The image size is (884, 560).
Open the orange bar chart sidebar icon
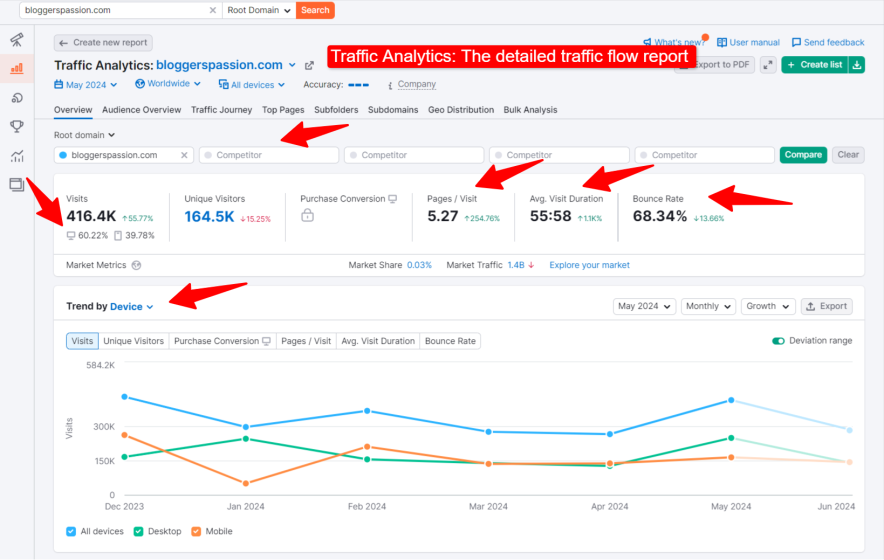click(17, 68)
